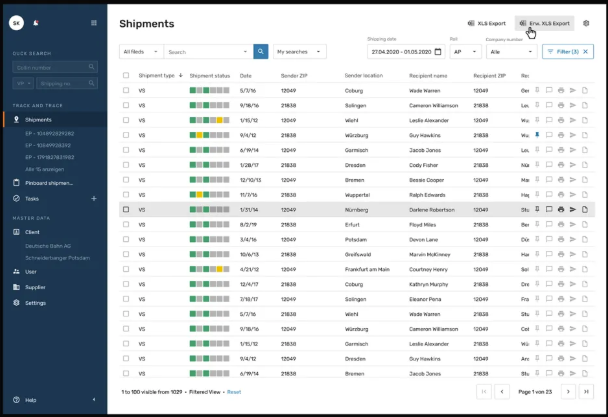Click the comment icon in the Darlene Robertson row

tap(549, 209)
